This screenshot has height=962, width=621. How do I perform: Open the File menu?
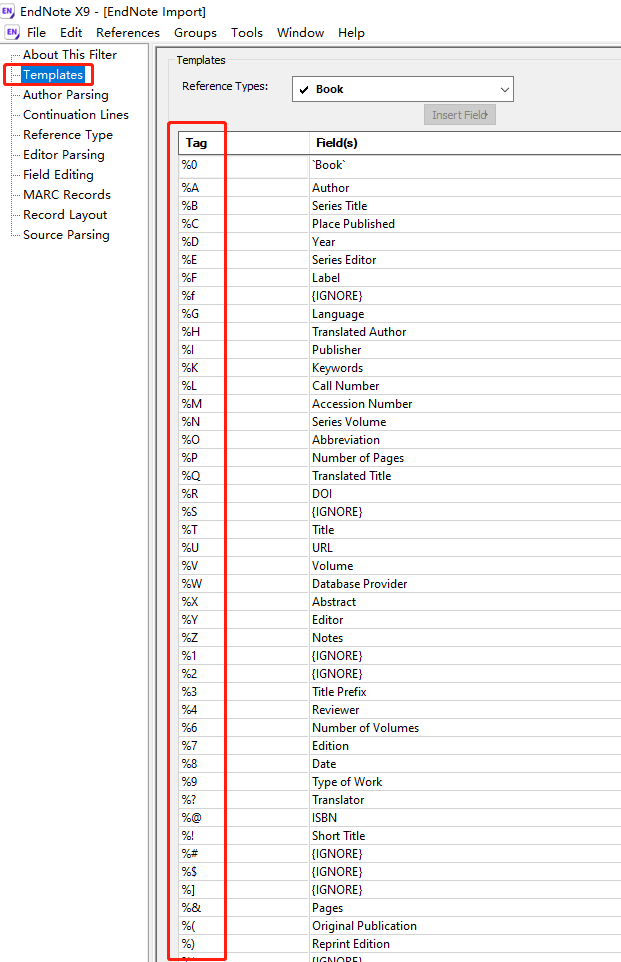[x=36, y=33]
